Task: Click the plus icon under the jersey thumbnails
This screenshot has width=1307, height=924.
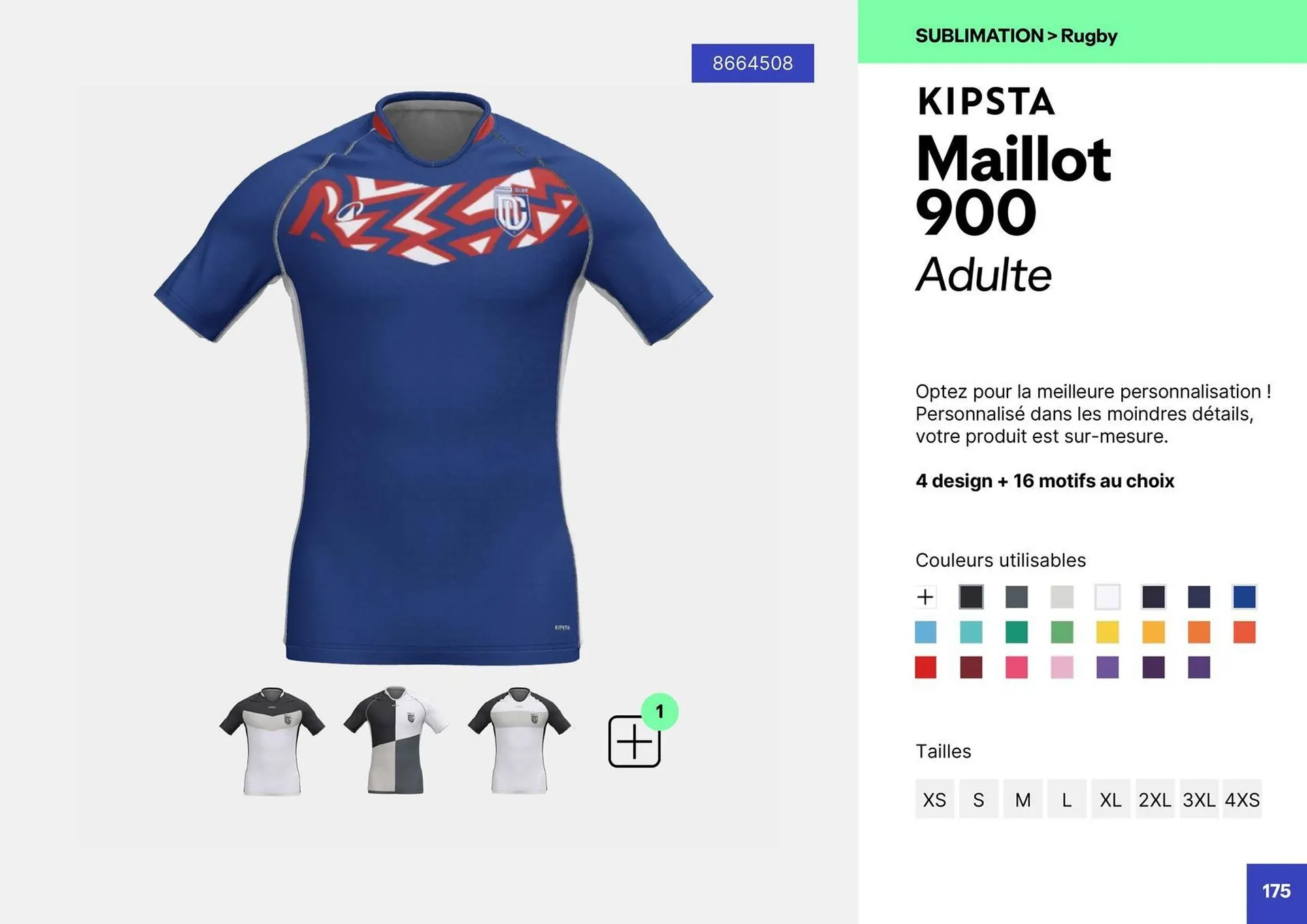Action: click(x=634, y=741)
